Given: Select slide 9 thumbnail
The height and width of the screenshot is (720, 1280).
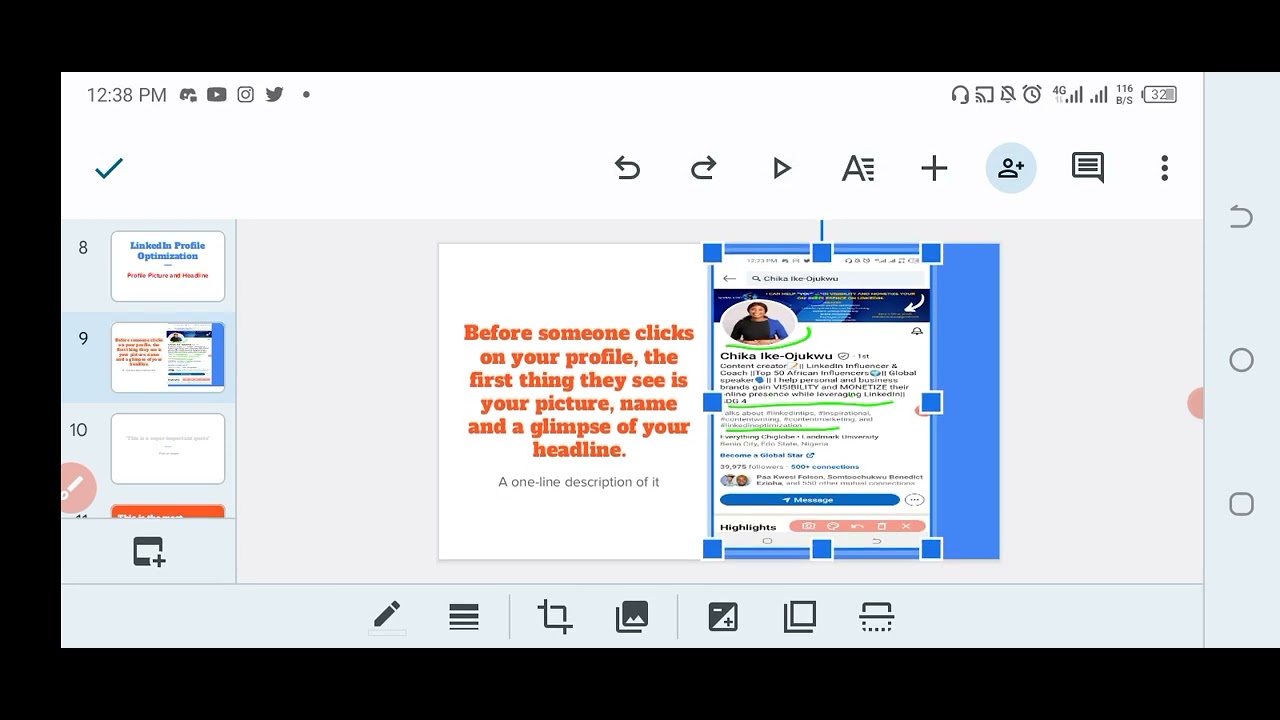Looking at the screenshot, I should [x=168, y=357].
